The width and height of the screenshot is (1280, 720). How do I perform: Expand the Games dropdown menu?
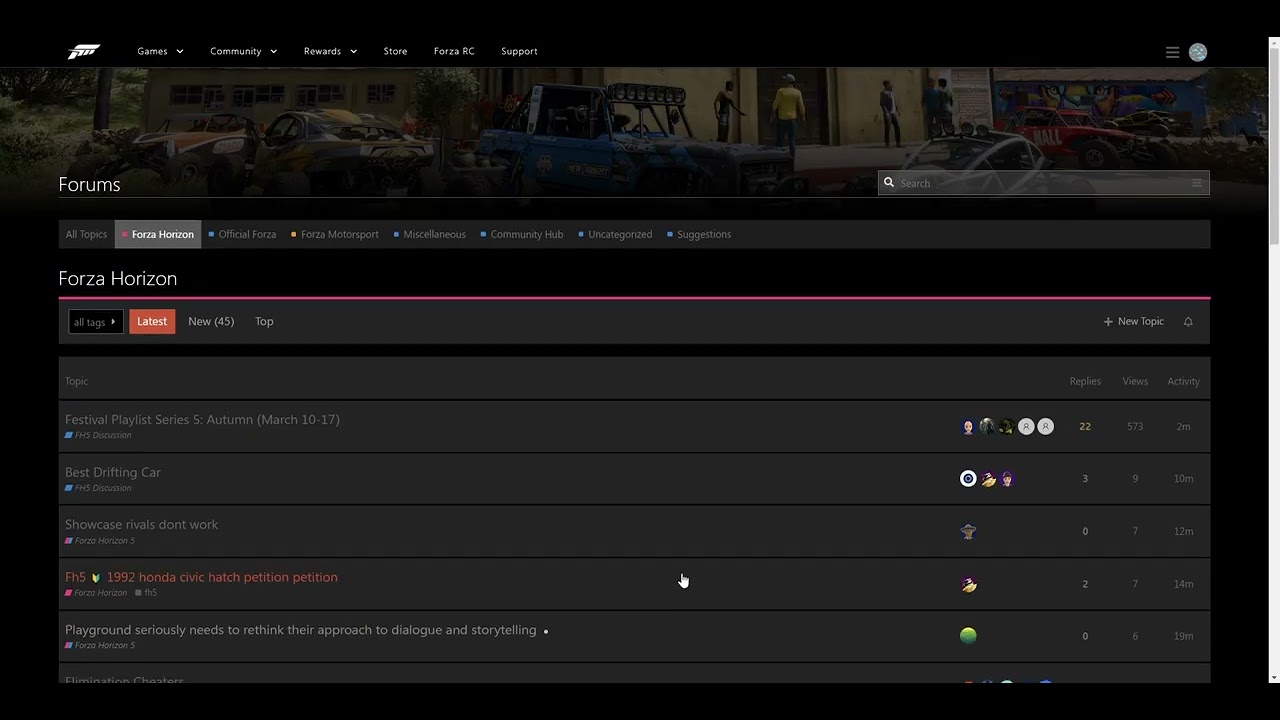tap(160, 51)
